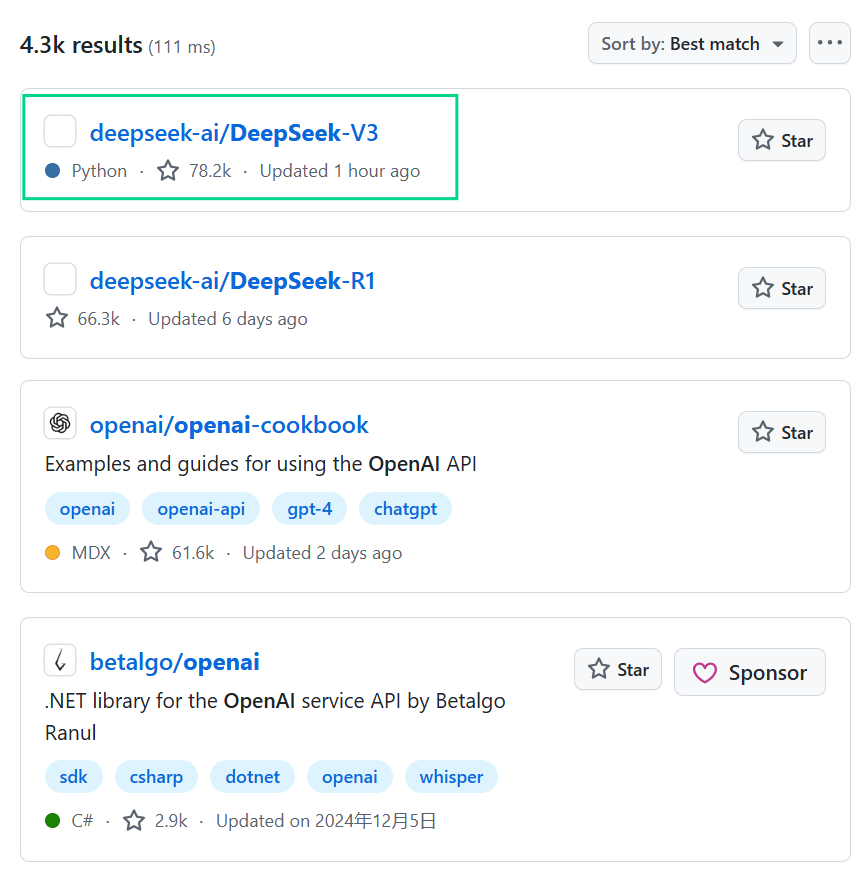Click the blue Python language dot

[x=53, y=171]
